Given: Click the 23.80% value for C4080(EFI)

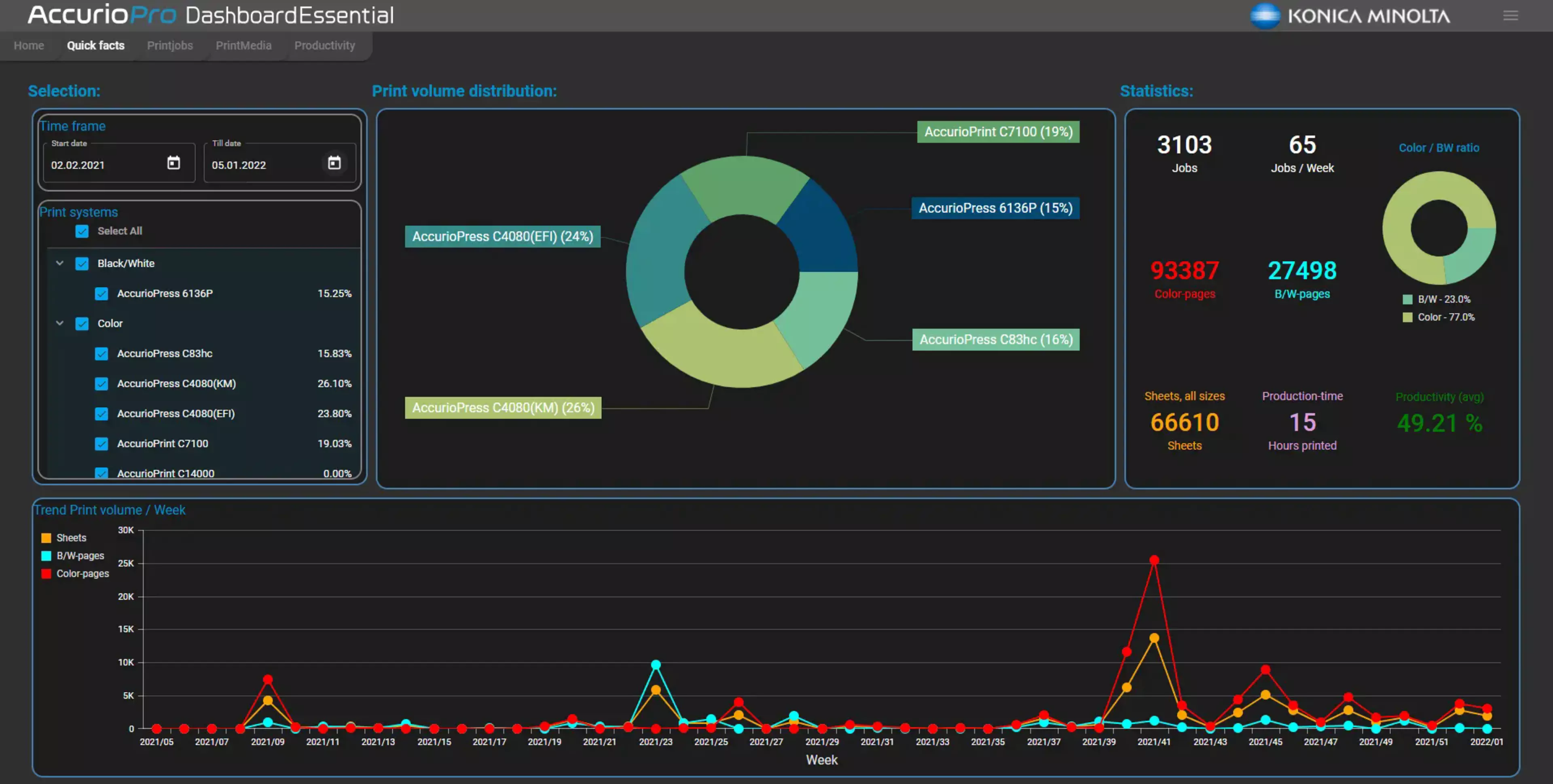Looking at the screenshot, I should coord(334,414).
